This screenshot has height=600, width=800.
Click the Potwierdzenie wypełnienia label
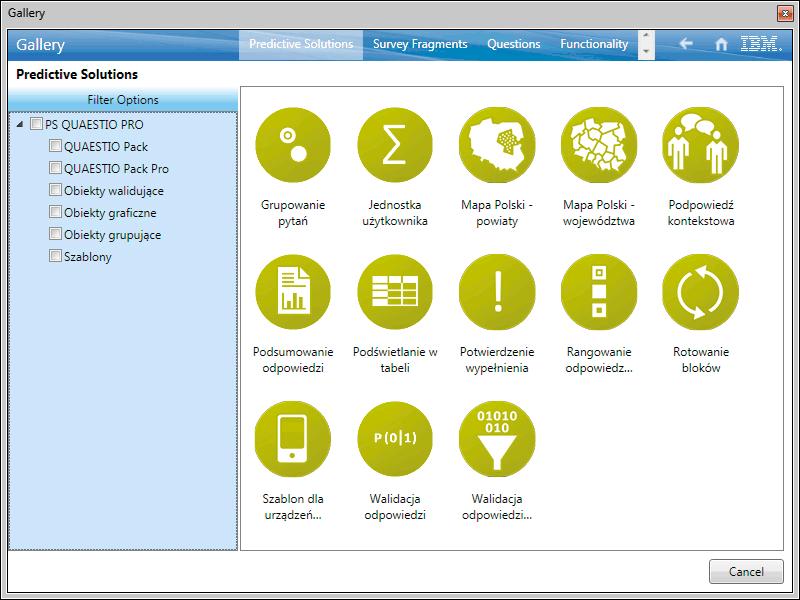pos(497,360)
